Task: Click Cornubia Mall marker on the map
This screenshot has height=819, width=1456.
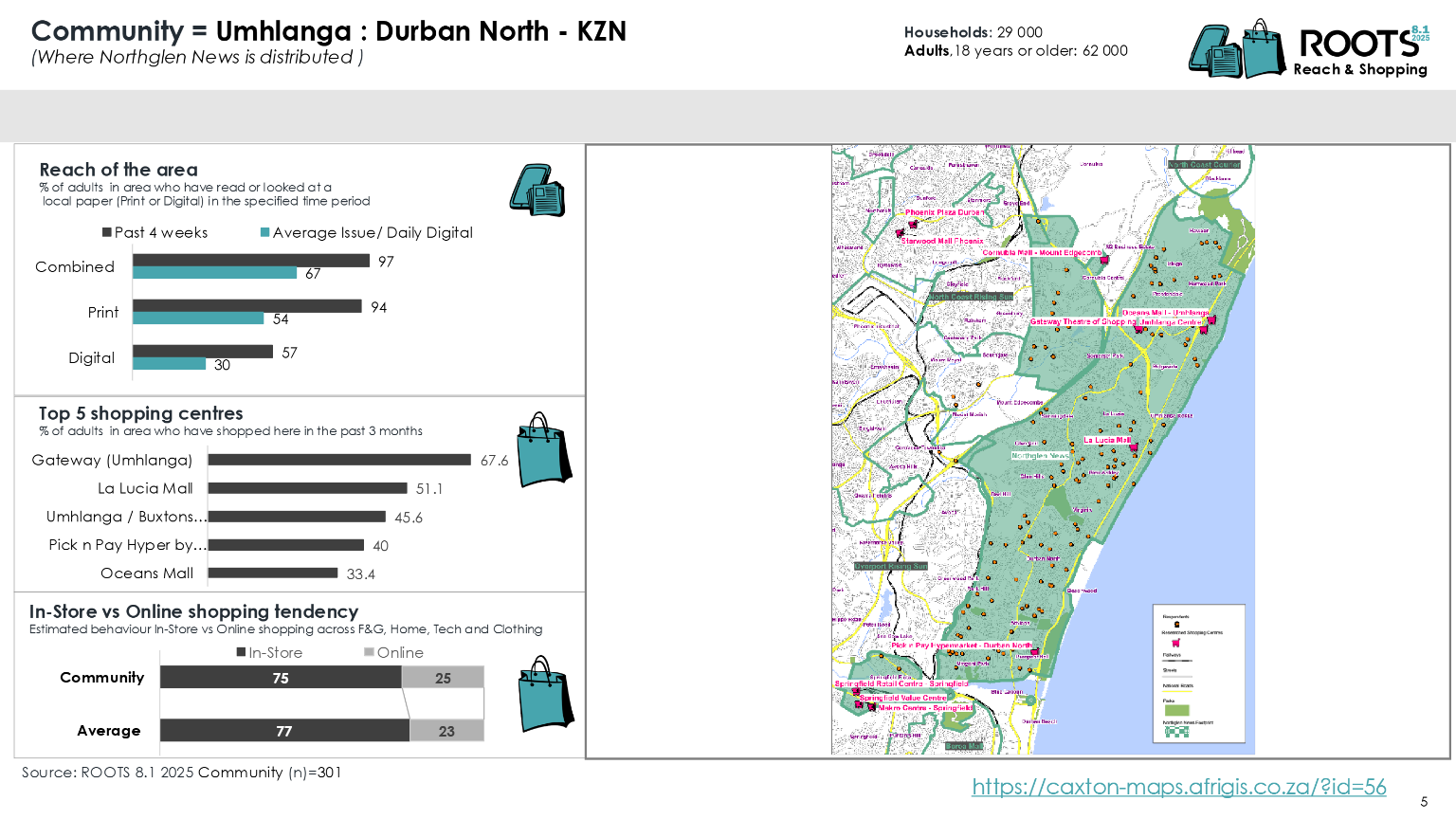Action: 1104,259
